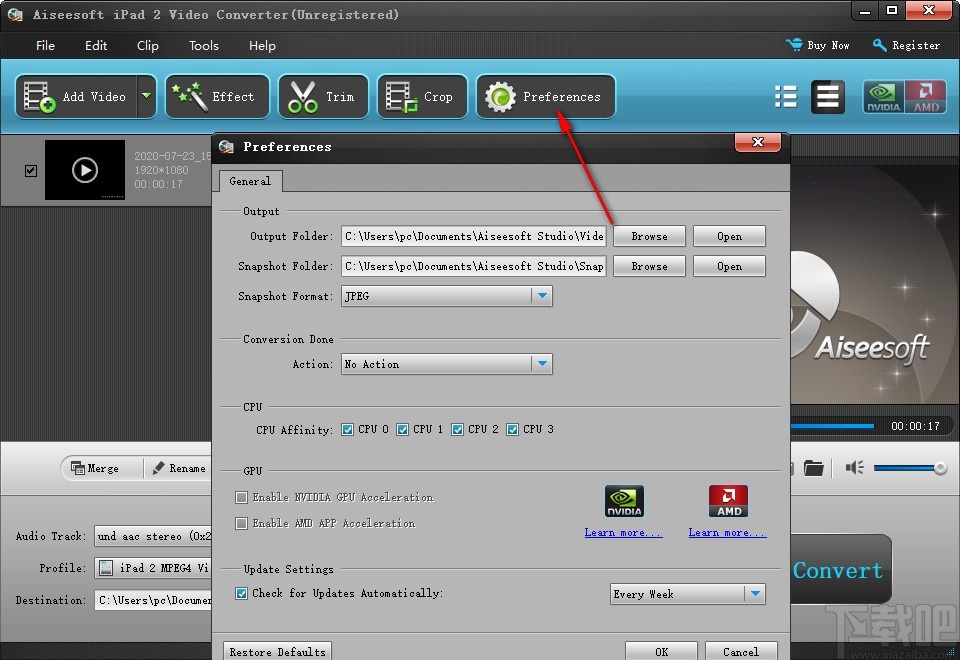Click the Destination path field
Image resolution: width=960 pixels, height=660 pixels.
click(x=153, y=601)
